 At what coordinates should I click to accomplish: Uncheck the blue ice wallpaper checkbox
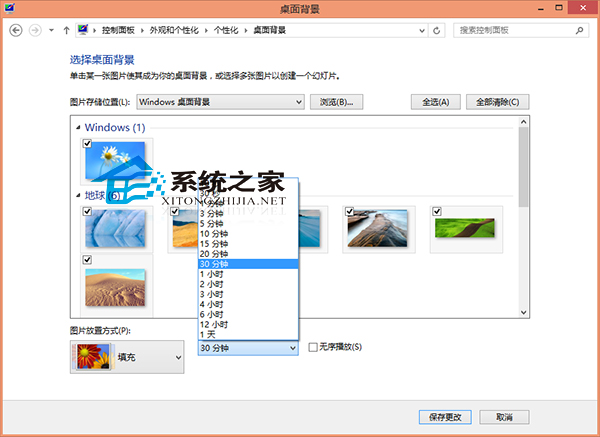87,211
